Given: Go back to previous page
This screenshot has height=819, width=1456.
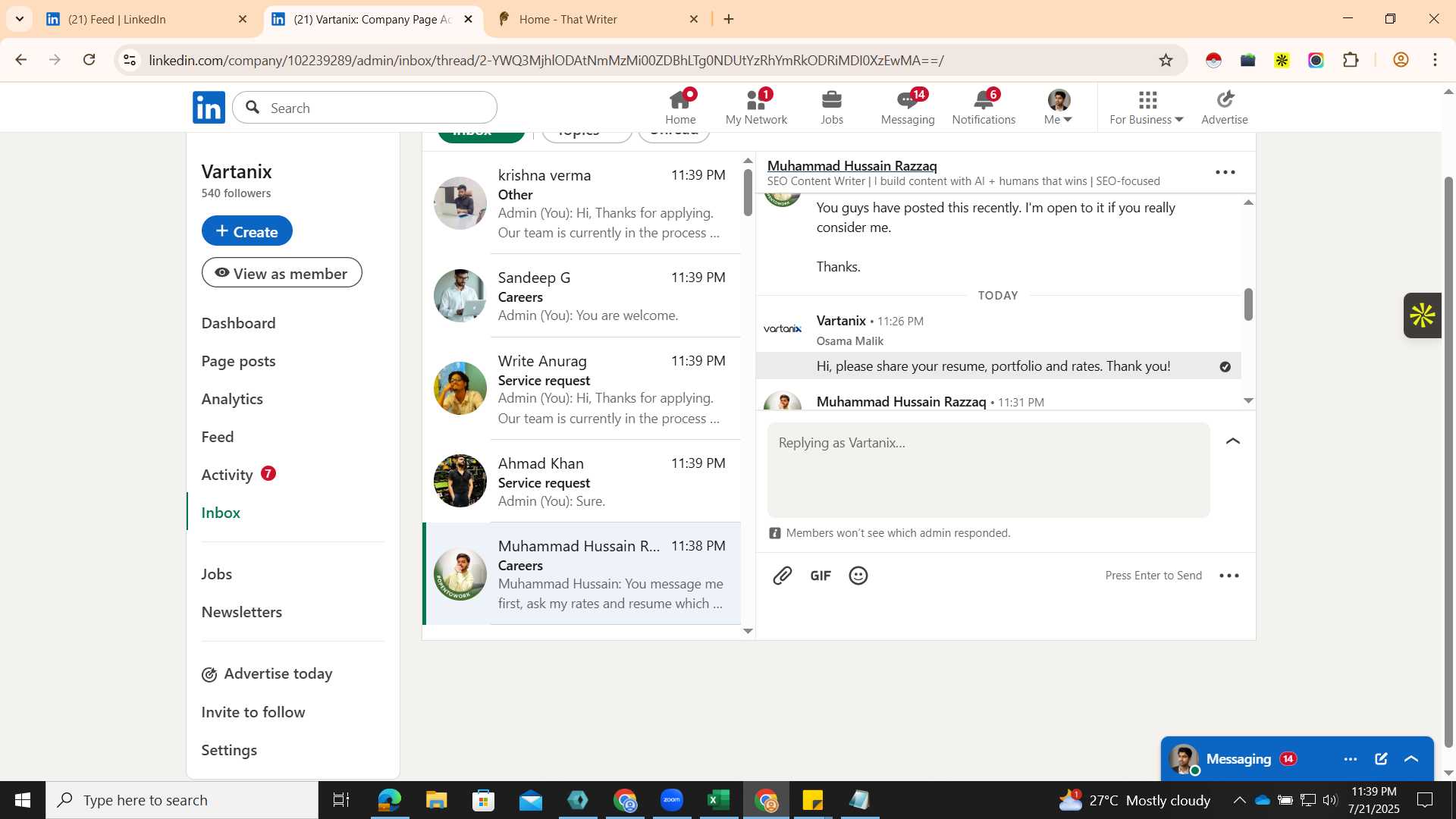Looking at the screenshot, I should [20, 60].
